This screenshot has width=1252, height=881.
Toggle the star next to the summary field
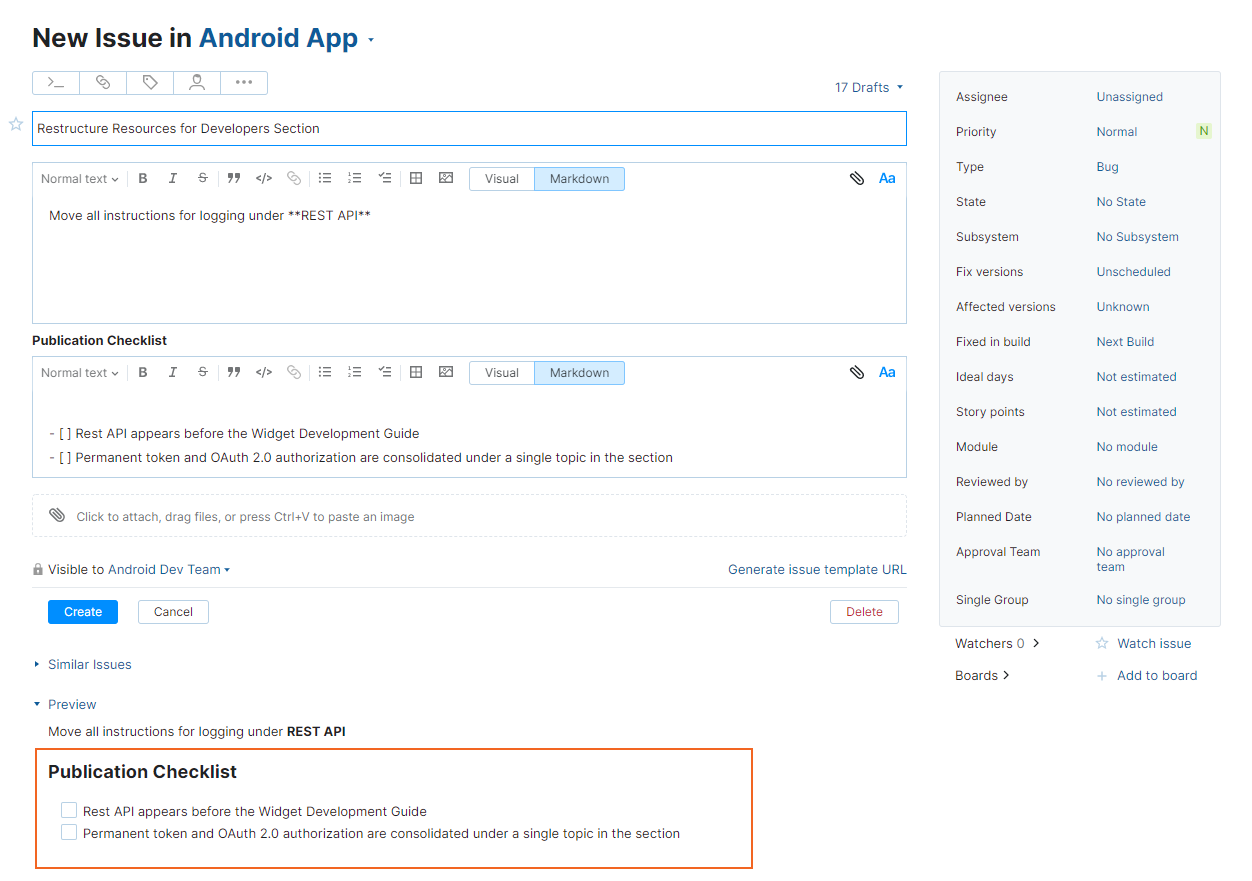15,122
